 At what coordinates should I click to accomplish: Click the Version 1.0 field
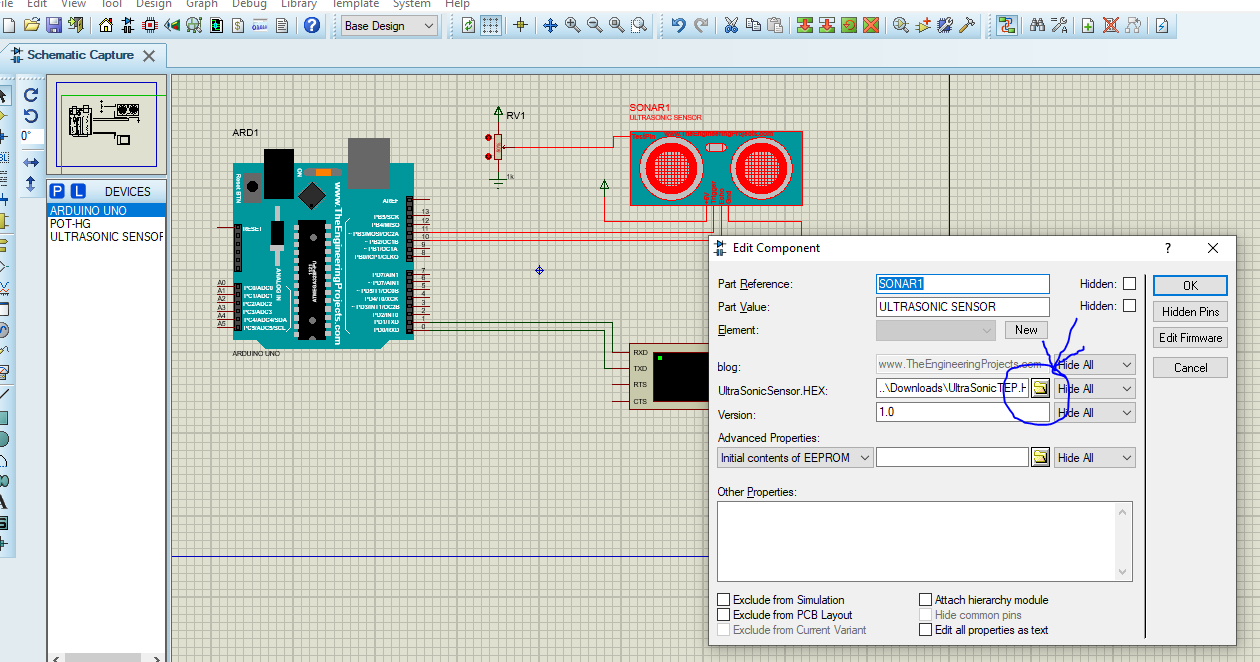pos(963,412)
